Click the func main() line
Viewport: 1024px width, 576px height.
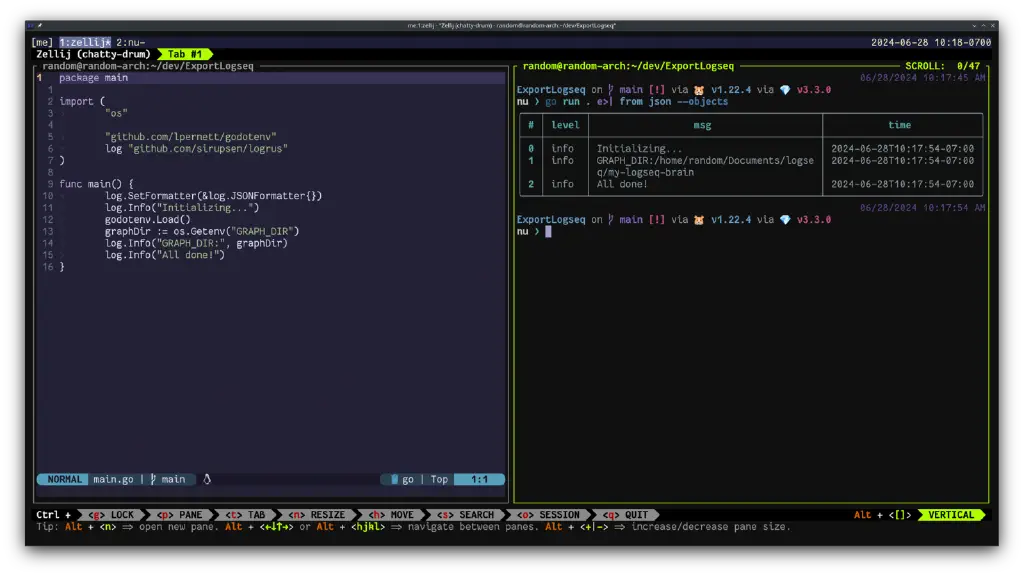click(x=96, y=184)
